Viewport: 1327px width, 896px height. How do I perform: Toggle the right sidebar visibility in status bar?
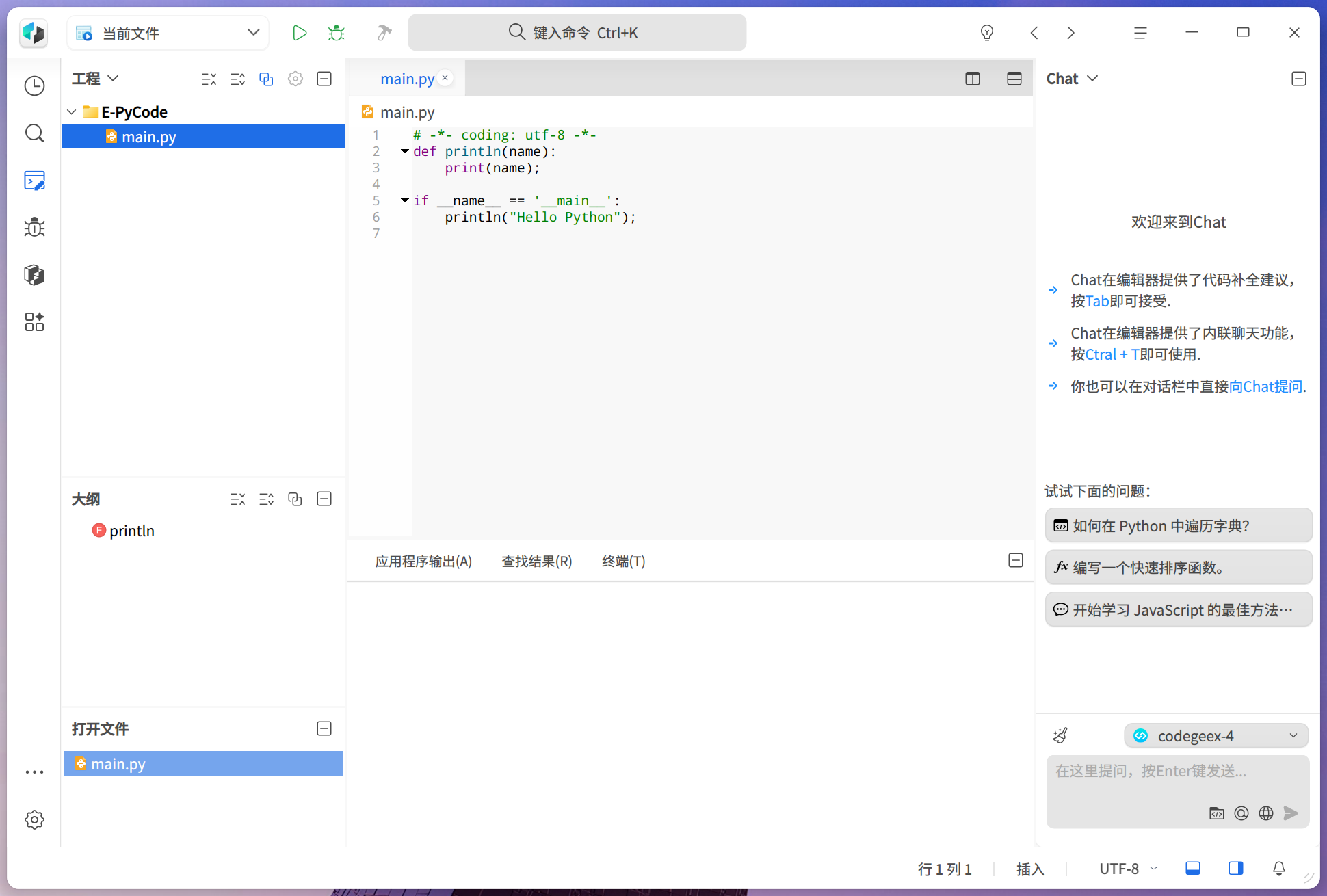pos(1236,869)
